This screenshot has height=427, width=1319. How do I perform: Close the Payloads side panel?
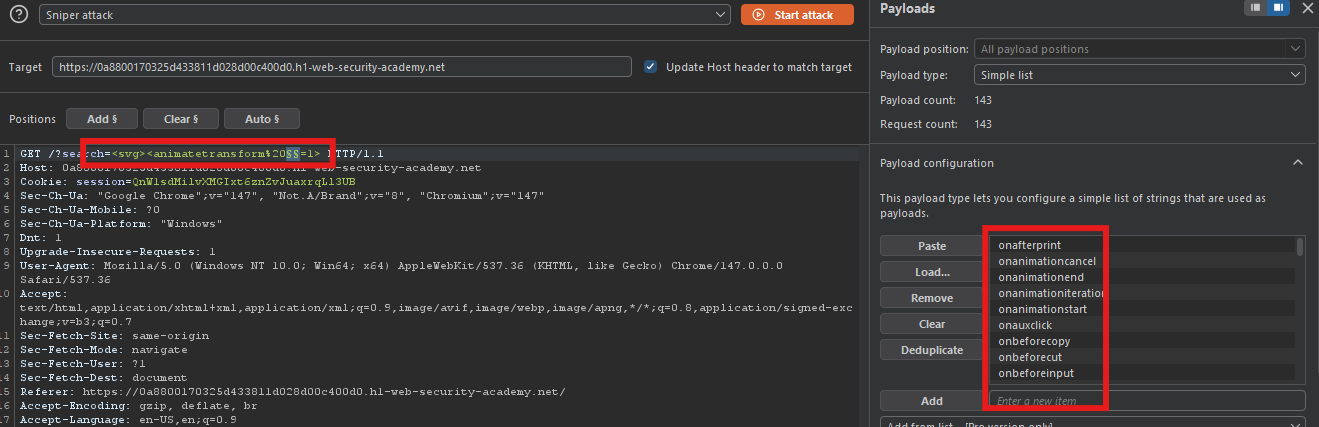1308,8
